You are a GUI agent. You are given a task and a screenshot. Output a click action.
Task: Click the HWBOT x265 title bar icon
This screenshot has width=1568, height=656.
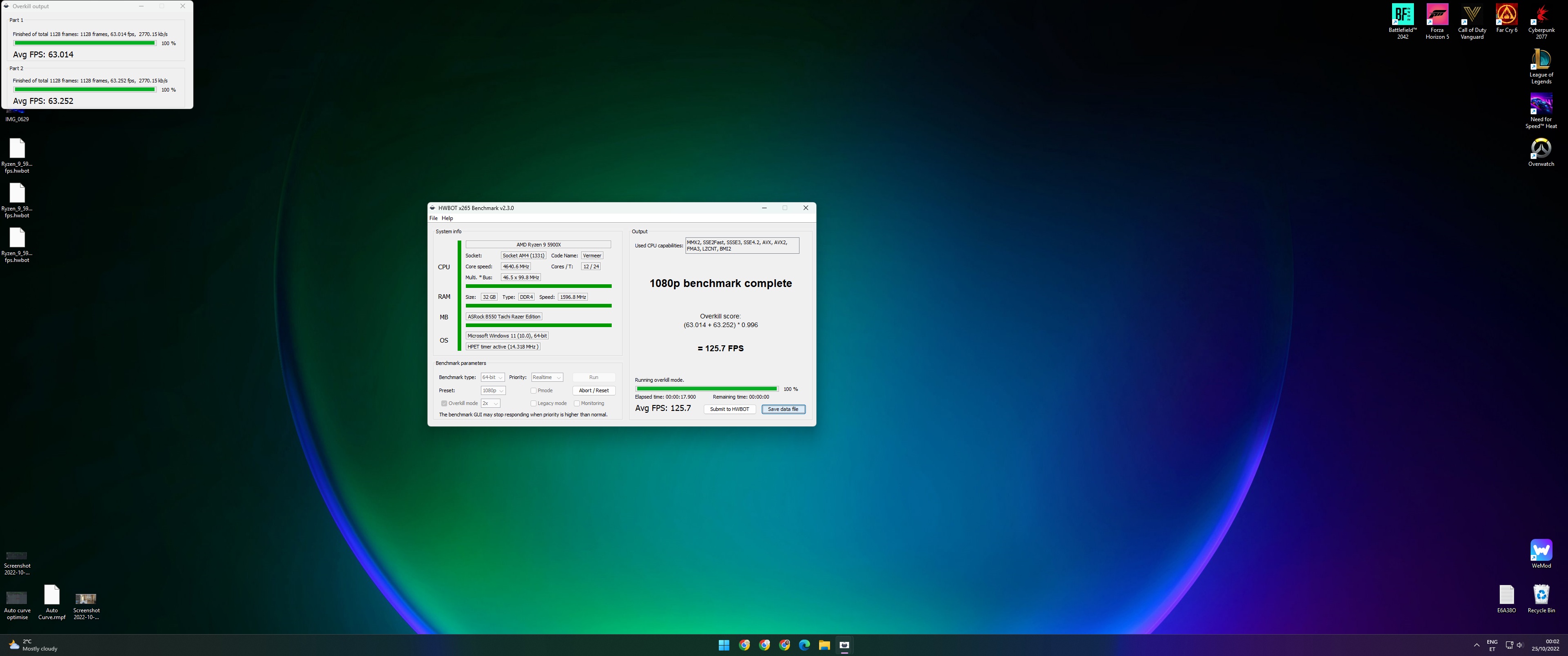(433, 208)
